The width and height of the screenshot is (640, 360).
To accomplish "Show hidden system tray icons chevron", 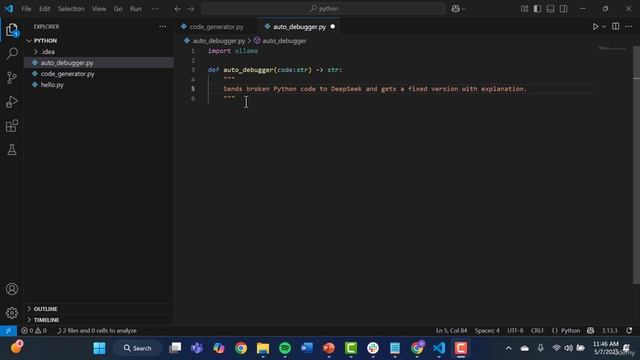I will [509, 348].
